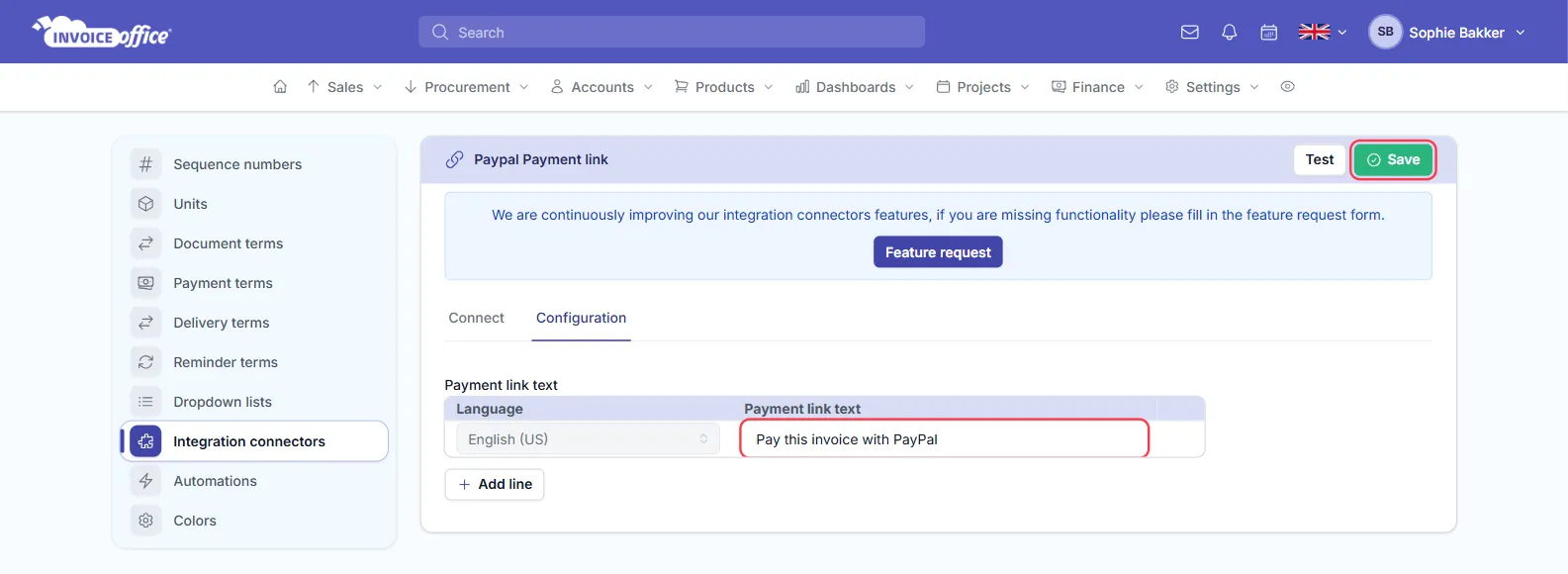Click the search magnifier icon

440,32
